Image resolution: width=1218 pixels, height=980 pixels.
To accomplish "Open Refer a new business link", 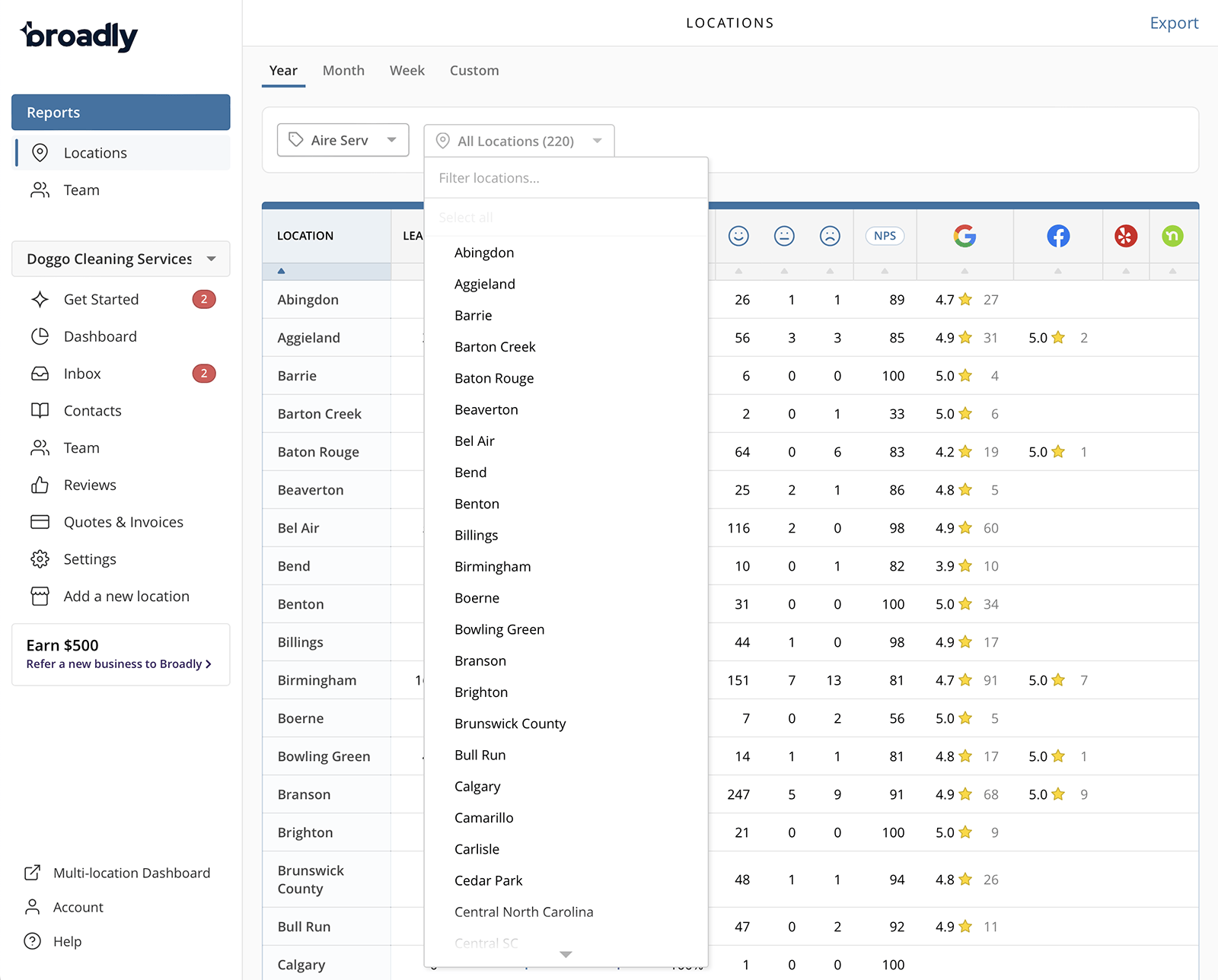I will coord(119,664).
